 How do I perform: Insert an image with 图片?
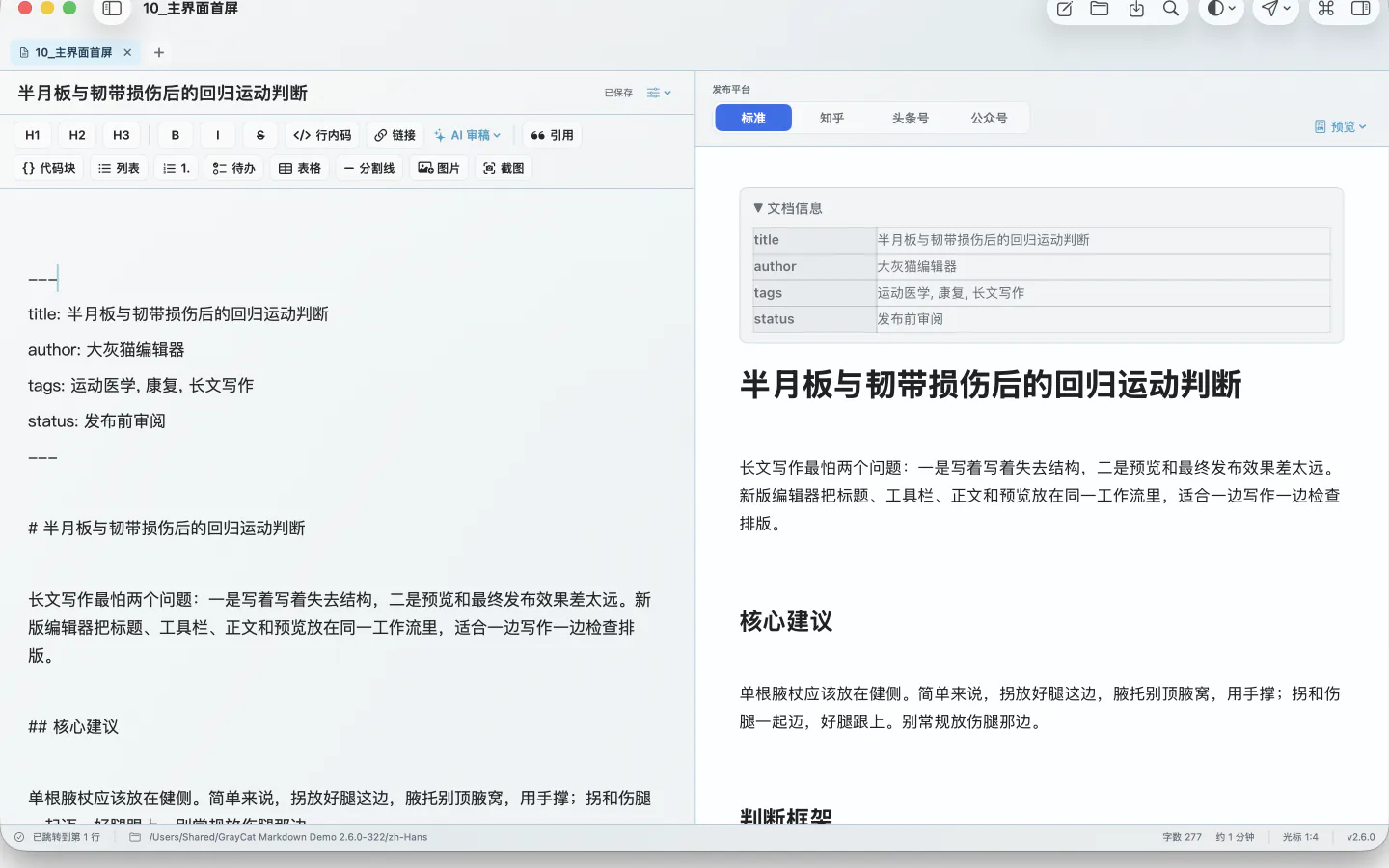pyautogui.click(x=439, y=168)
